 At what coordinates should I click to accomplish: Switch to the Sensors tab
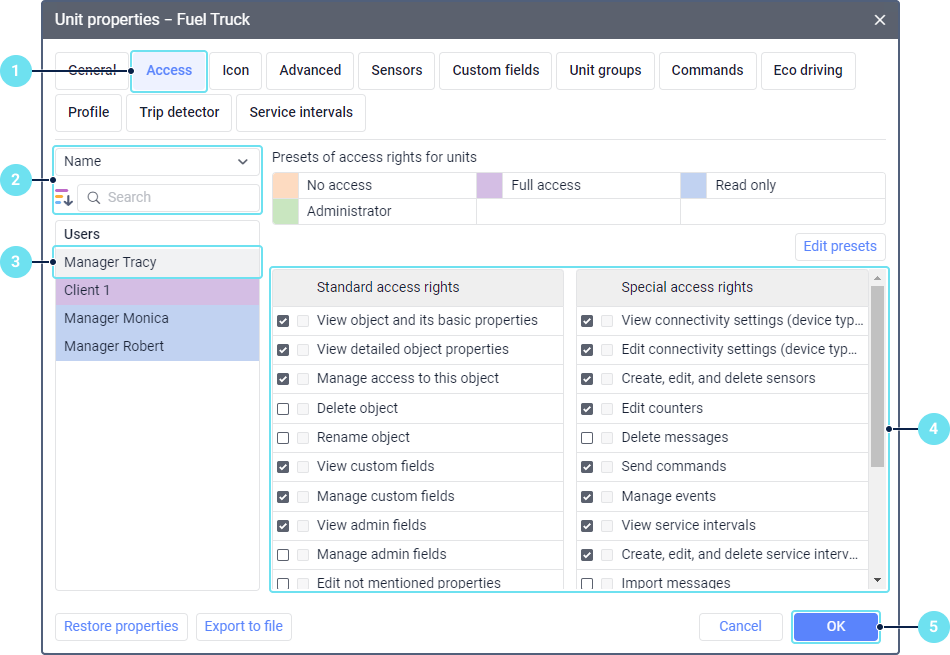[x=396, y=70]
